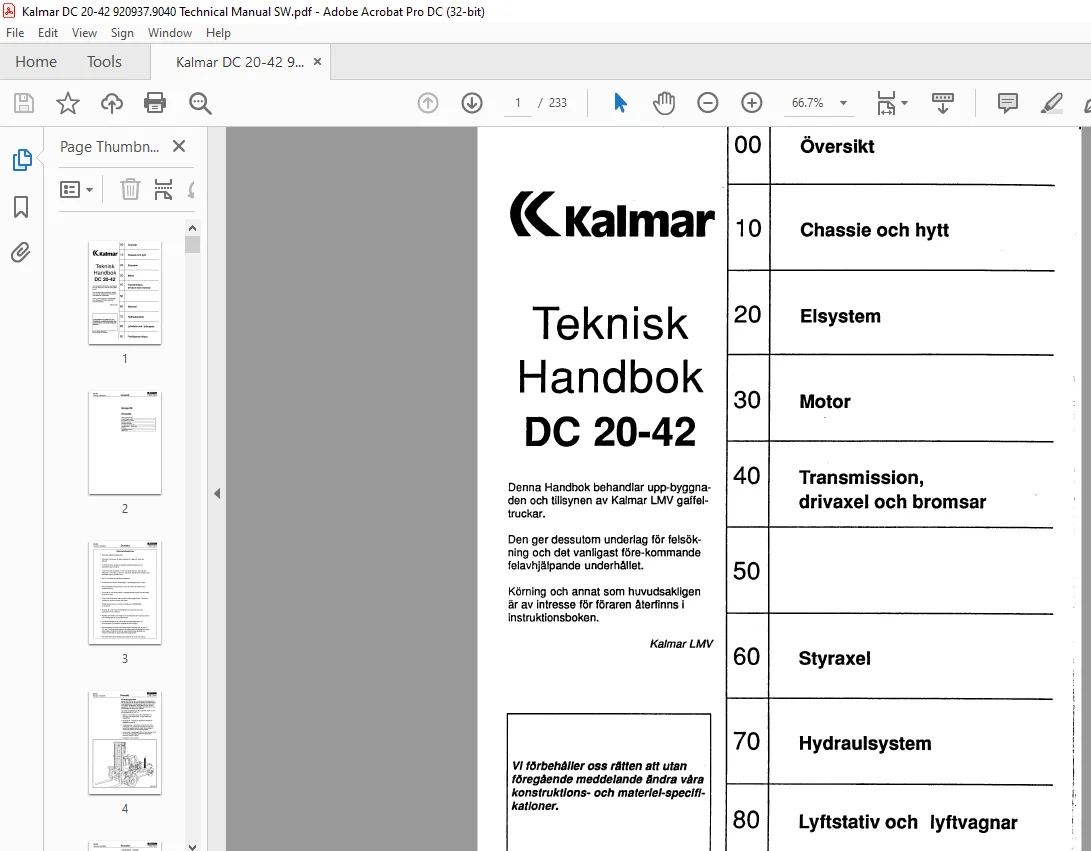Screen dimensions: 1091x851
Task: Open the Window menu
Action: [170, 33]
